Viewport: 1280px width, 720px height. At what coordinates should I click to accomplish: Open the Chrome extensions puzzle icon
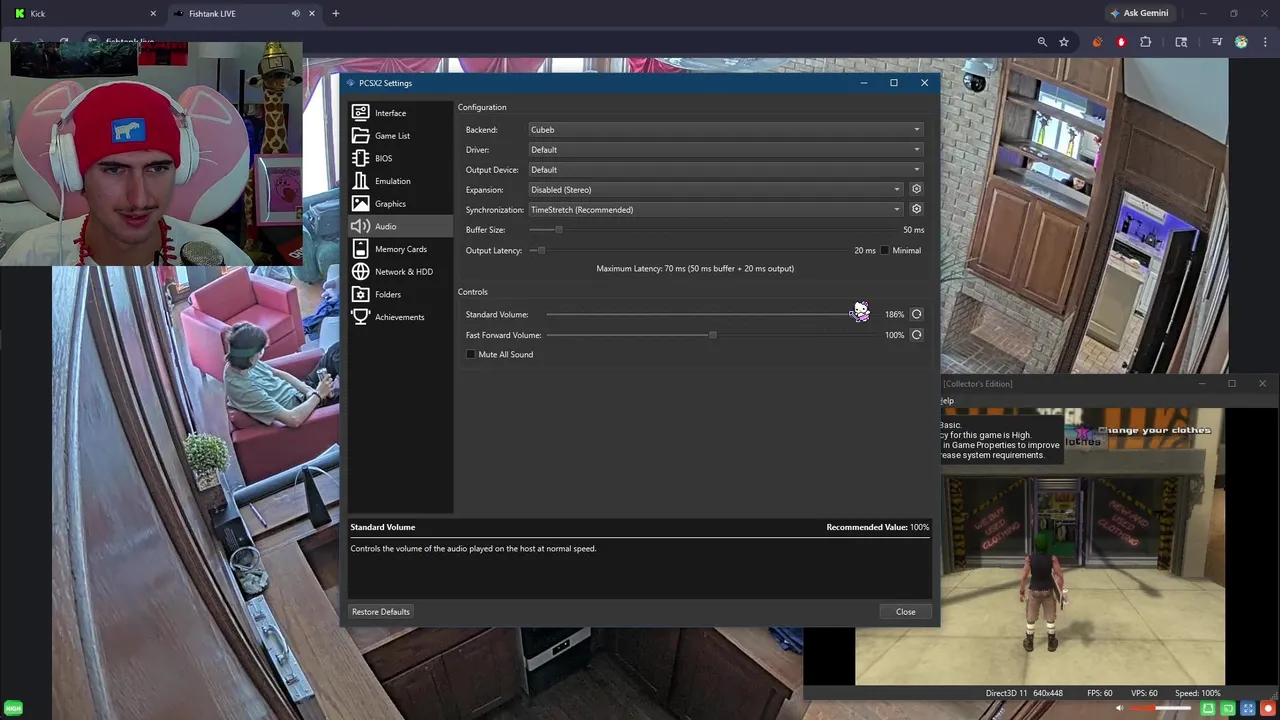tap(1146, 42)
